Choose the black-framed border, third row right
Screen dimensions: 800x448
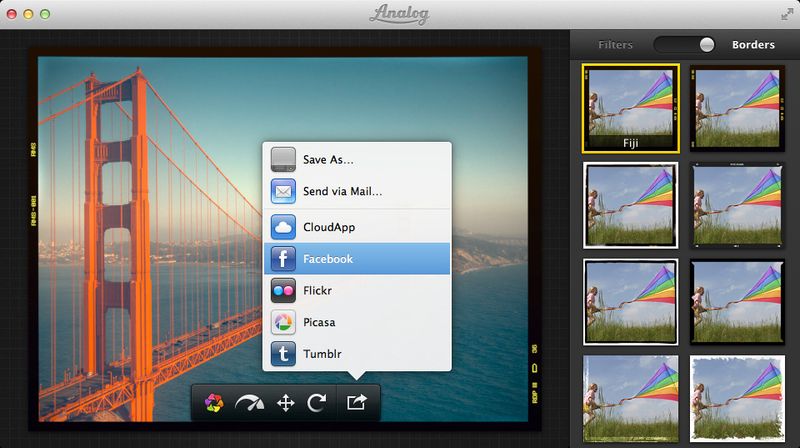tap(737, 302)
